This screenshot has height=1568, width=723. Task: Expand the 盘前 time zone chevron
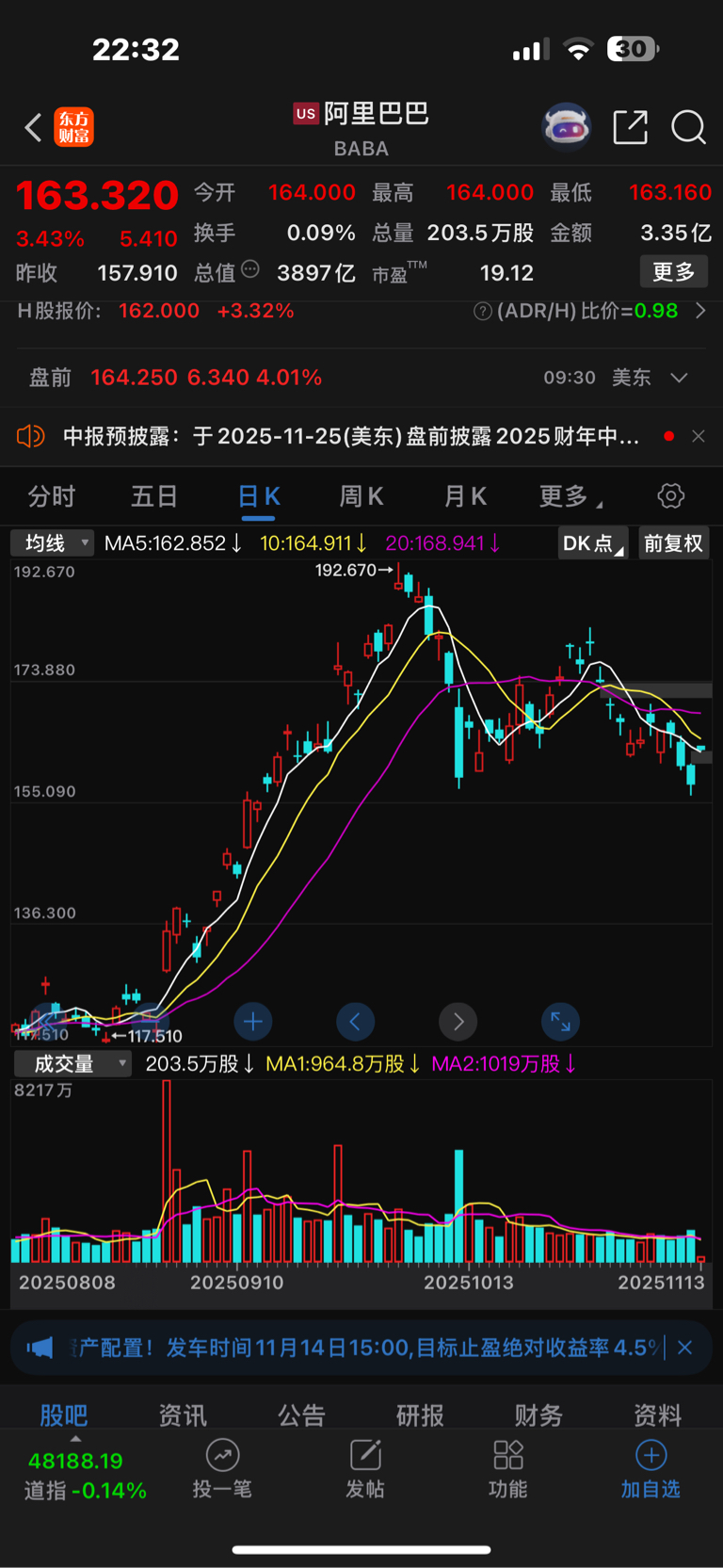pyautogui.click(x=679, y=378)
